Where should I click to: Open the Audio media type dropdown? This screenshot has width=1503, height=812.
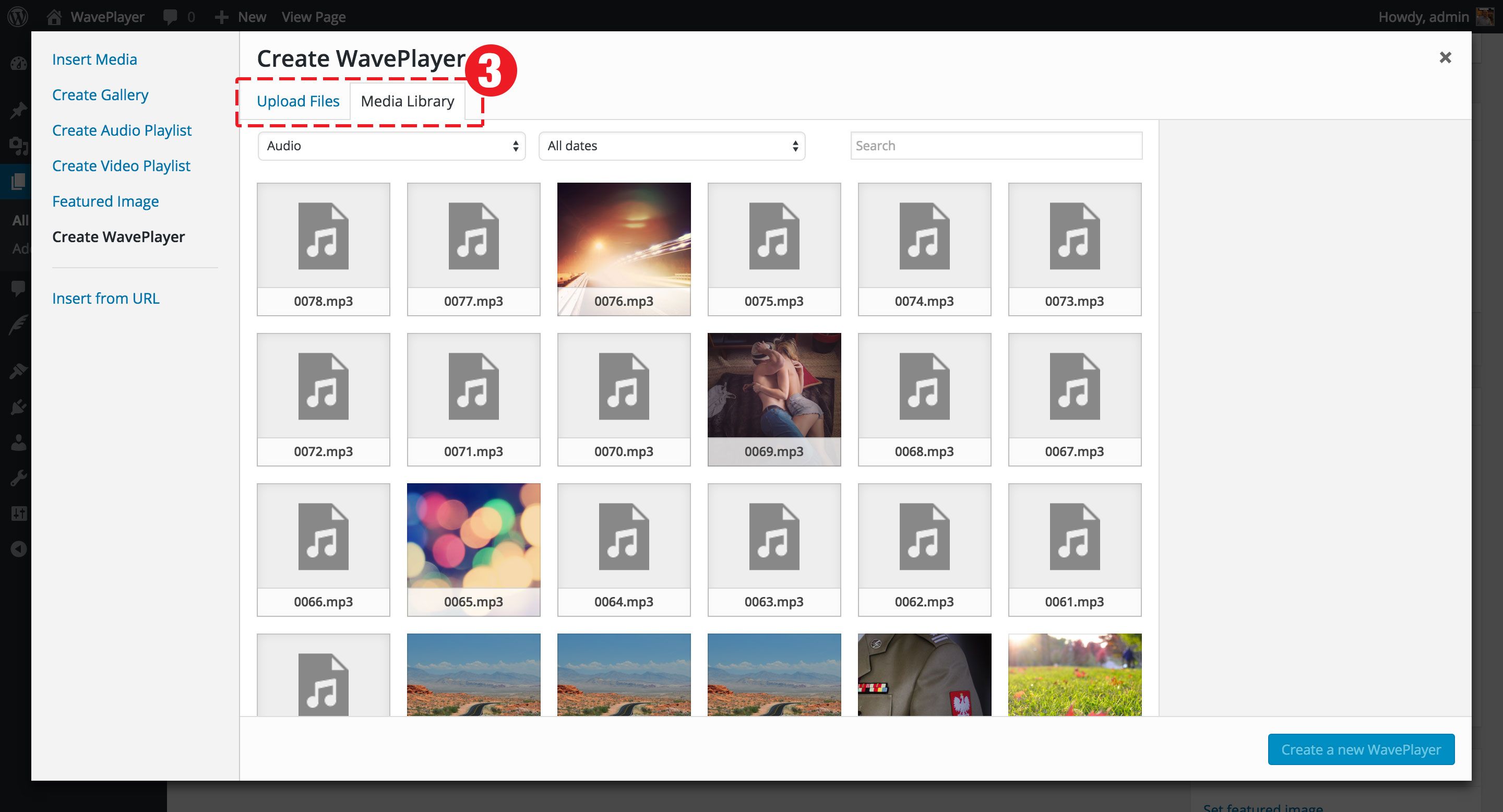(391, 146)
